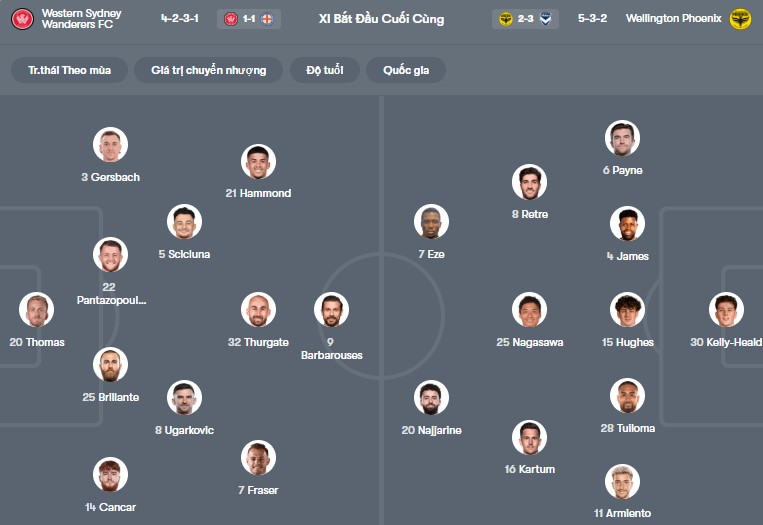This screenshot has height=525, width=763.
Task: Open Thurgate's player portrait
Action: click(x=258, y=310)
